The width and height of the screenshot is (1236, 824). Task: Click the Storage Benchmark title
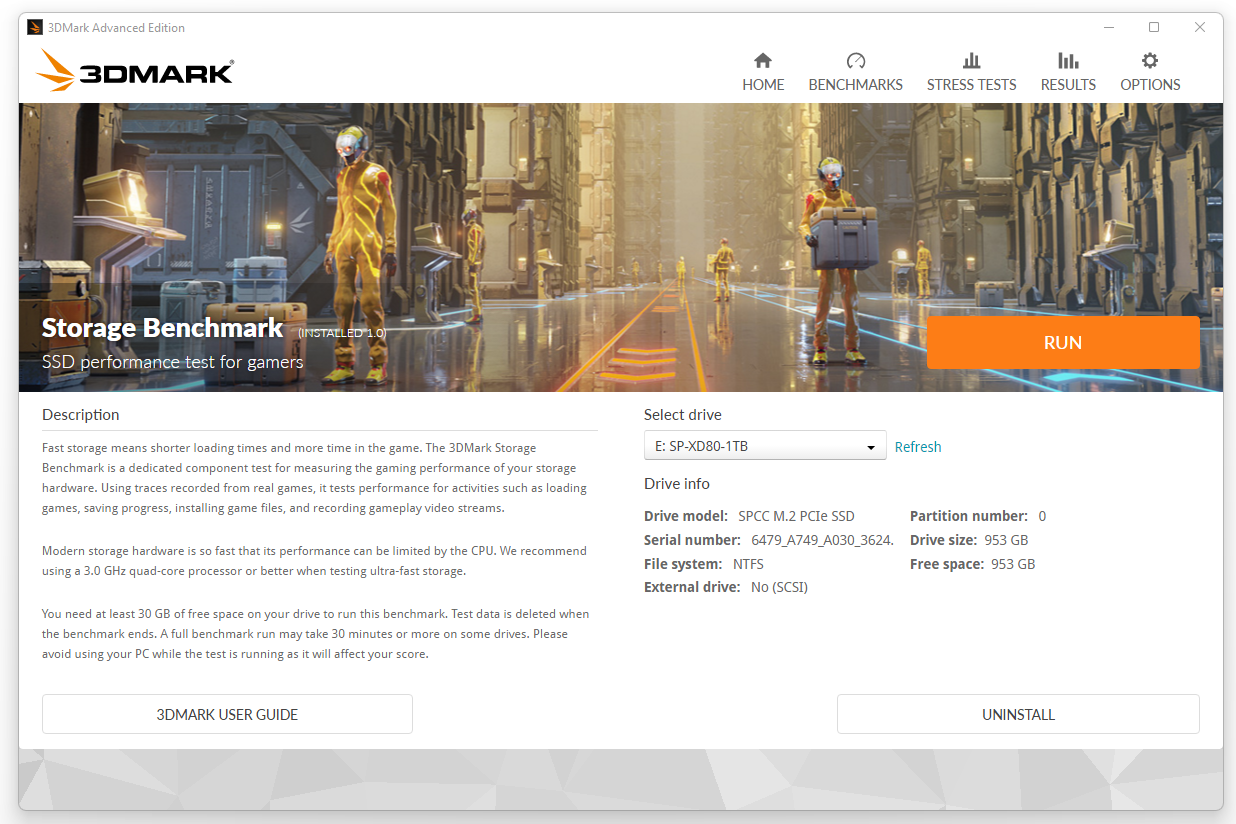[x=163, y=328]
